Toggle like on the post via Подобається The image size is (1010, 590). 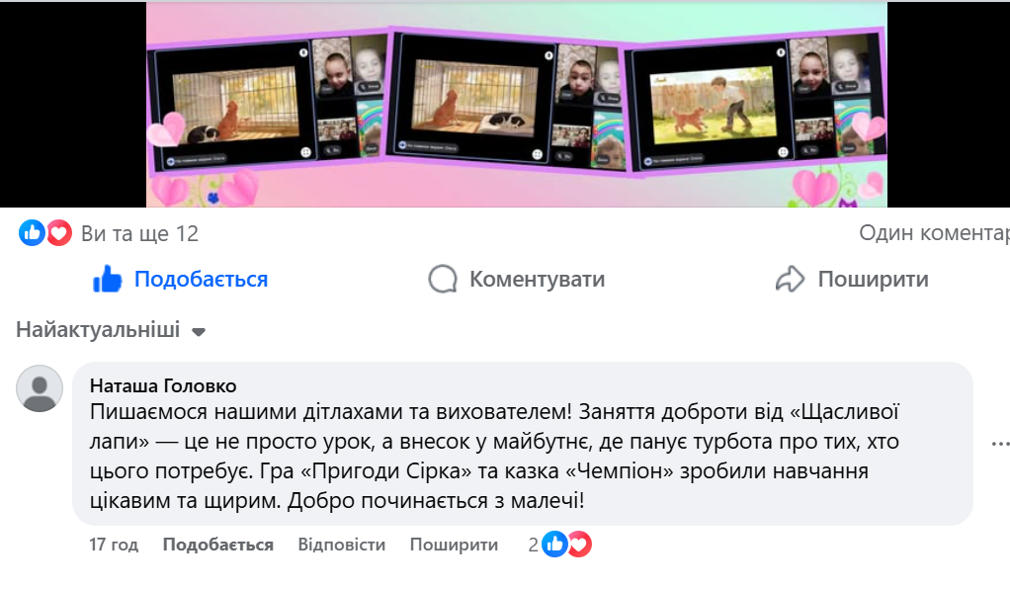pos(180,280)
